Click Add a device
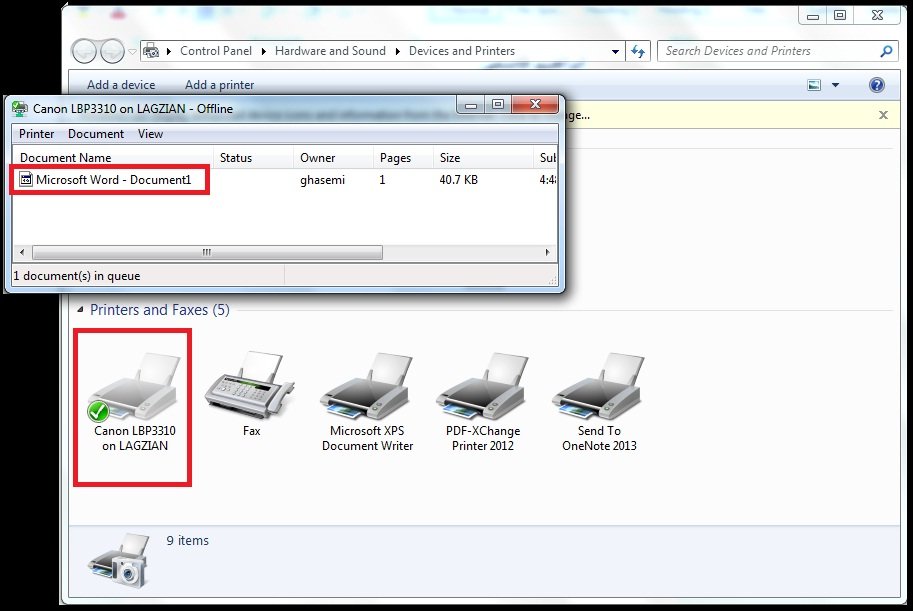 coord(121,85)
